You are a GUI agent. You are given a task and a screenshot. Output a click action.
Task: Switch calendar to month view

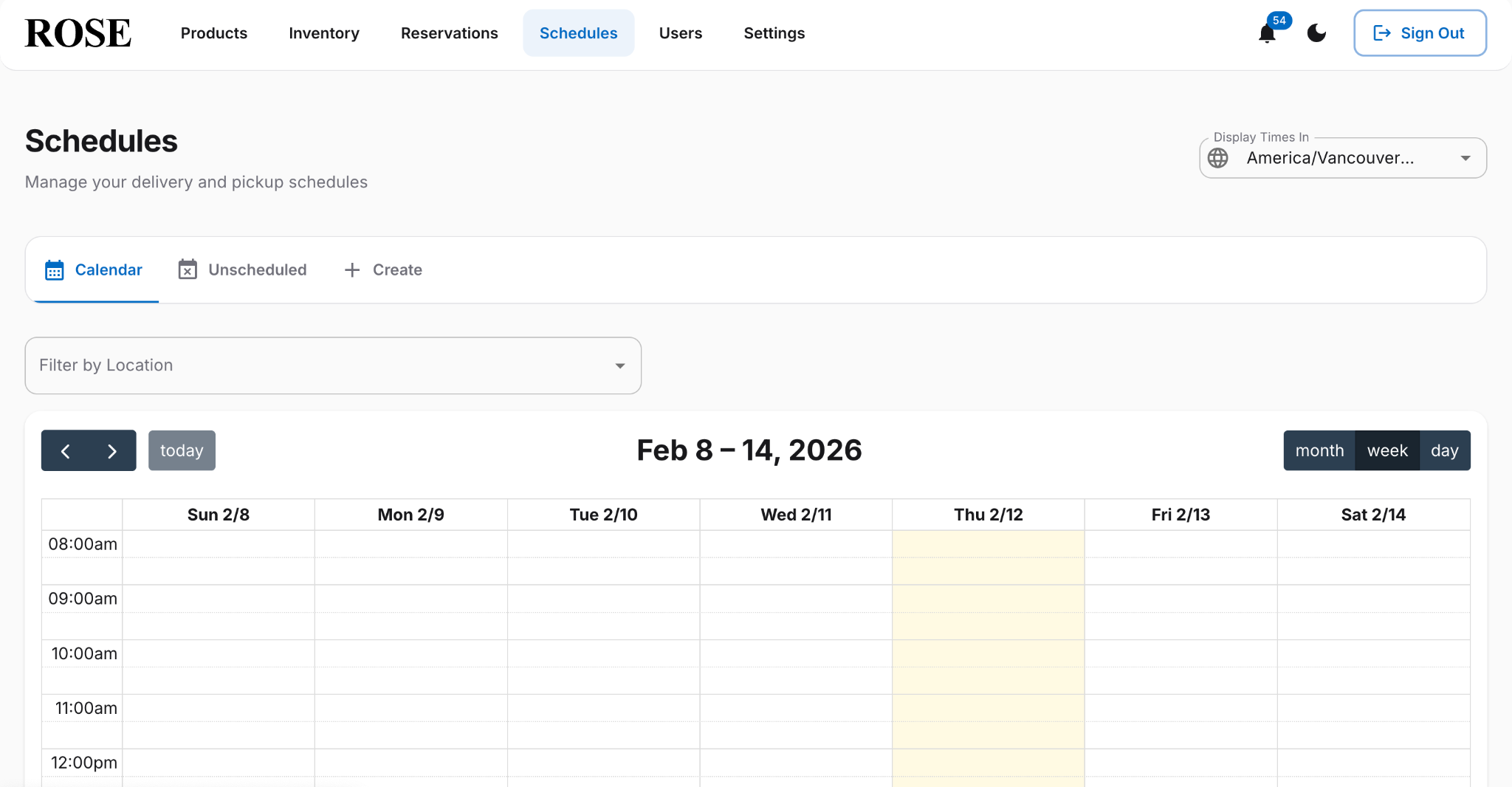1319,450
